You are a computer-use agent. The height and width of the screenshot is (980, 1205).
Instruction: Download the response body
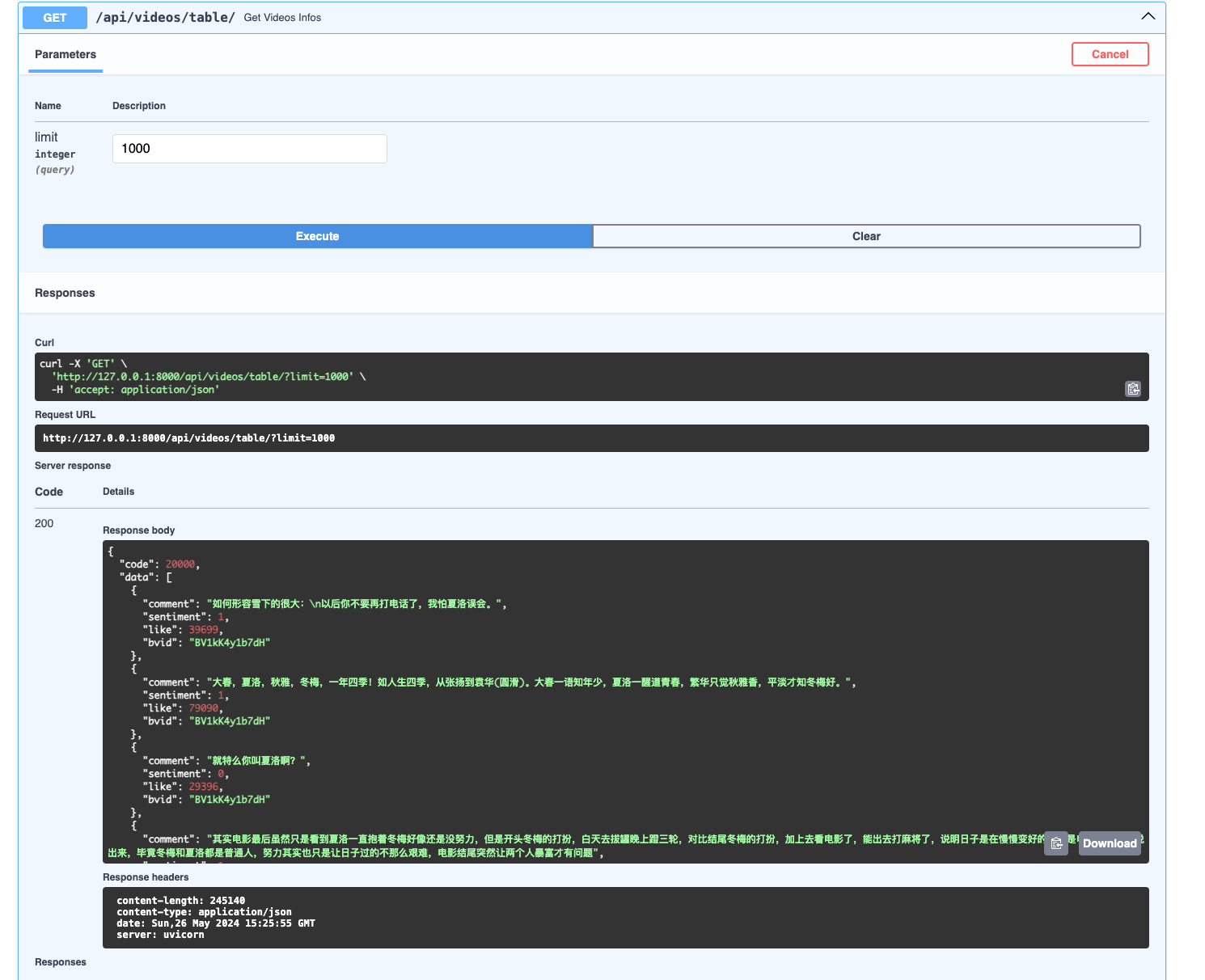coord(1110,843)
